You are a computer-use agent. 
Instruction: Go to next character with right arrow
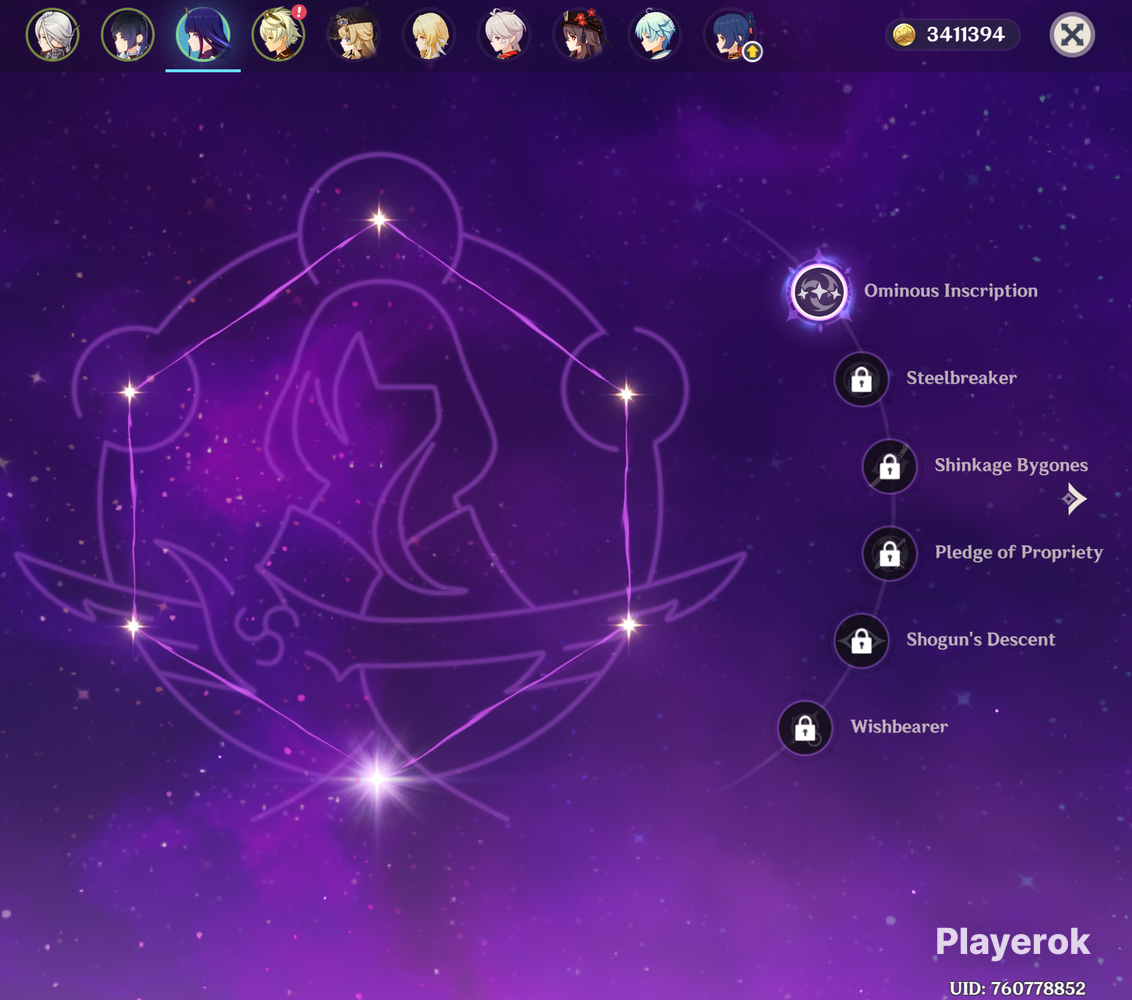[x=1074, y=499]
